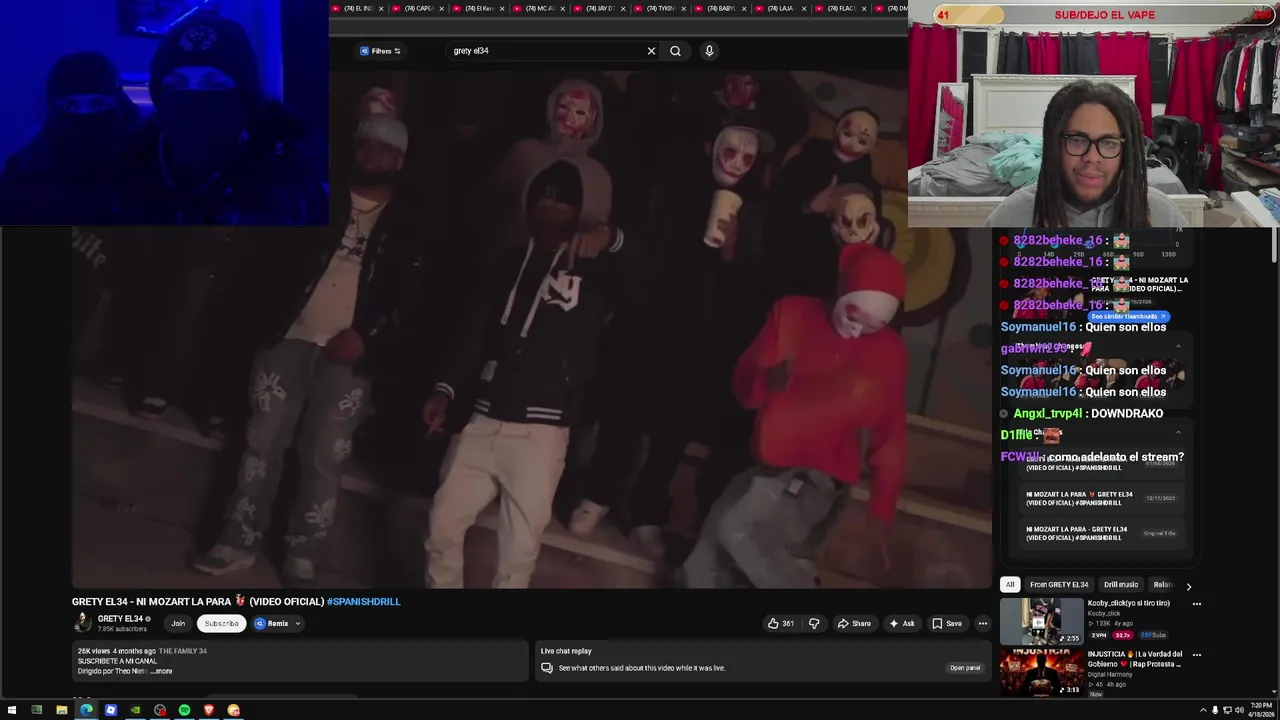Viewport: 1280px width, 720px height.
Task: Open the Ask assistant button
Action: click(902, 623)
